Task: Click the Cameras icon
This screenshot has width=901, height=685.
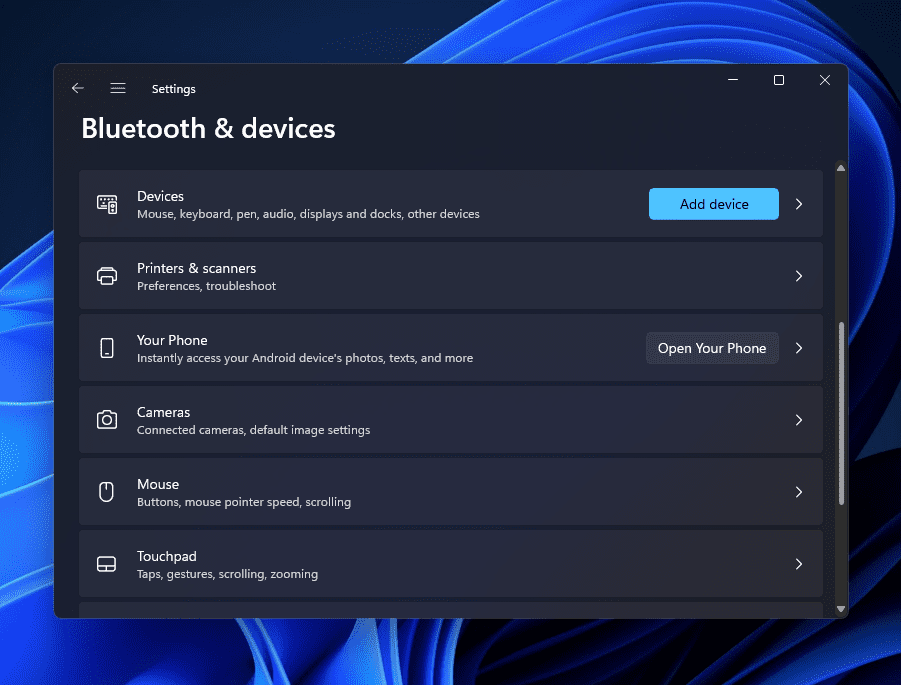Action: 107,420
